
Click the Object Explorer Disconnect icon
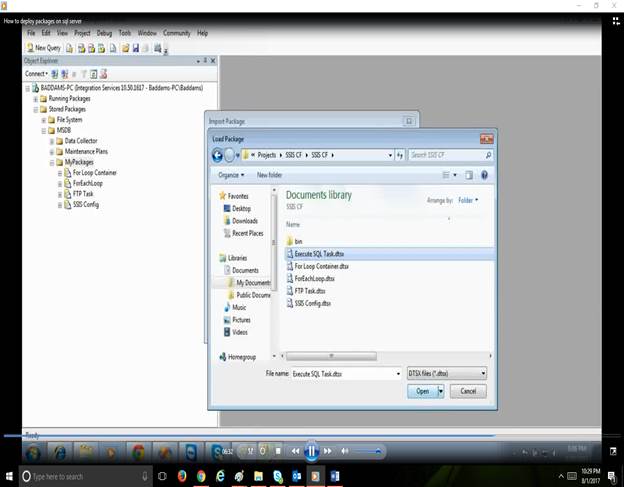coord(64,74)
